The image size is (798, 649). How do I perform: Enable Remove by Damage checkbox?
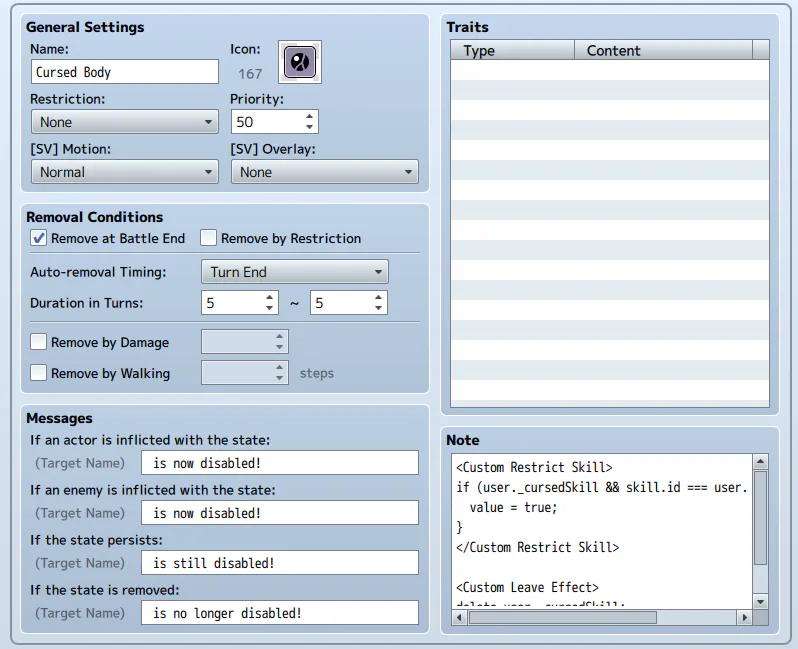coord(39,342)
